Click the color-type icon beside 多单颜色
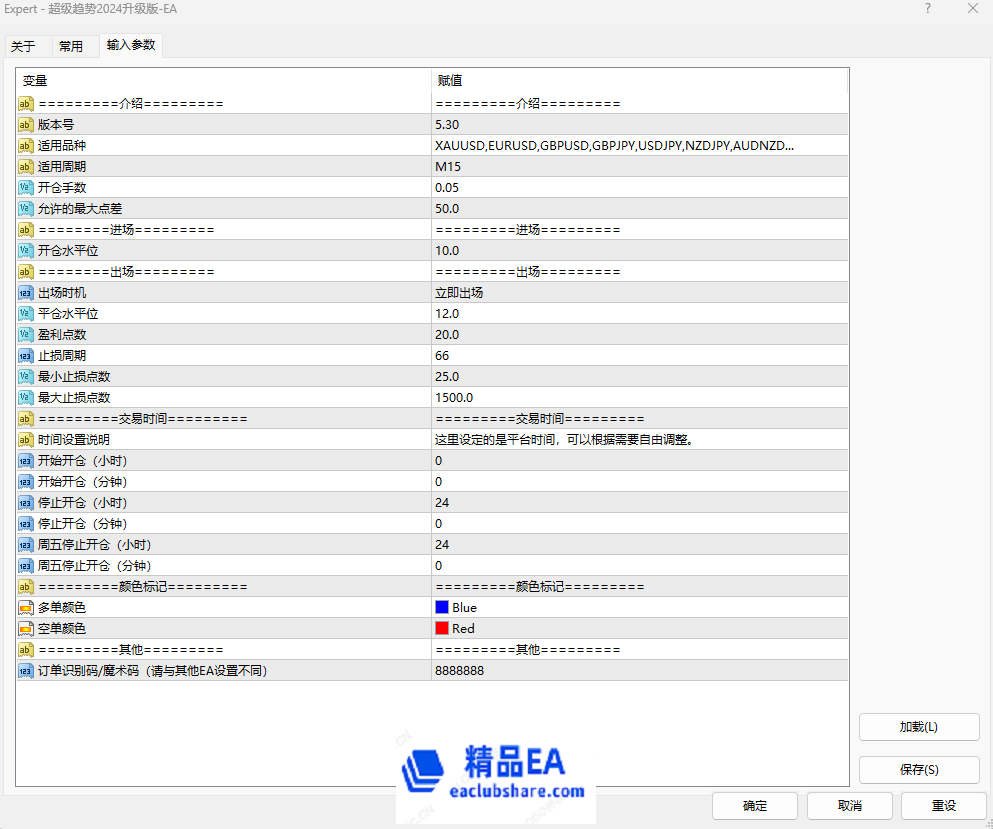Image resolution: width=993 pixels, height=829 pixels. tap(25, 607)
